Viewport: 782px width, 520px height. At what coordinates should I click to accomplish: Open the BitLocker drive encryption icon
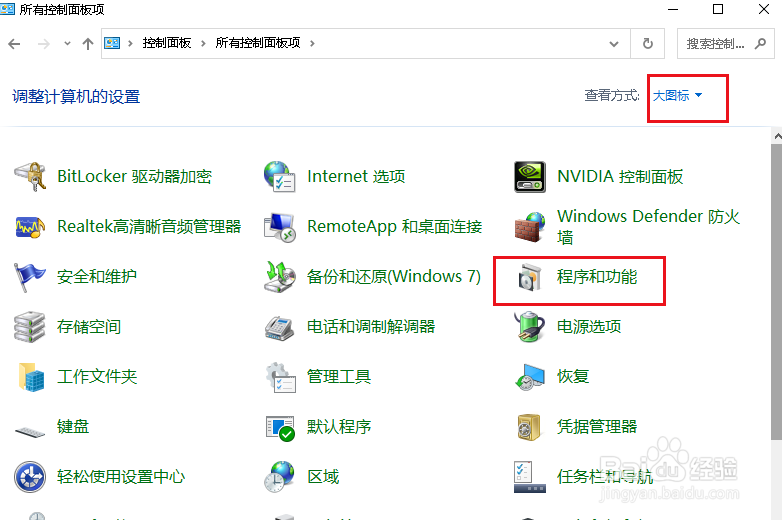tap(30, 176)
